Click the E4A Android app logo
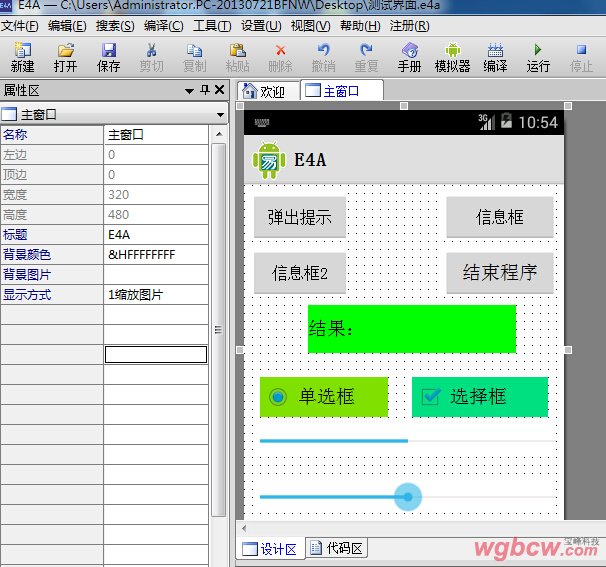 click(269, 160)
